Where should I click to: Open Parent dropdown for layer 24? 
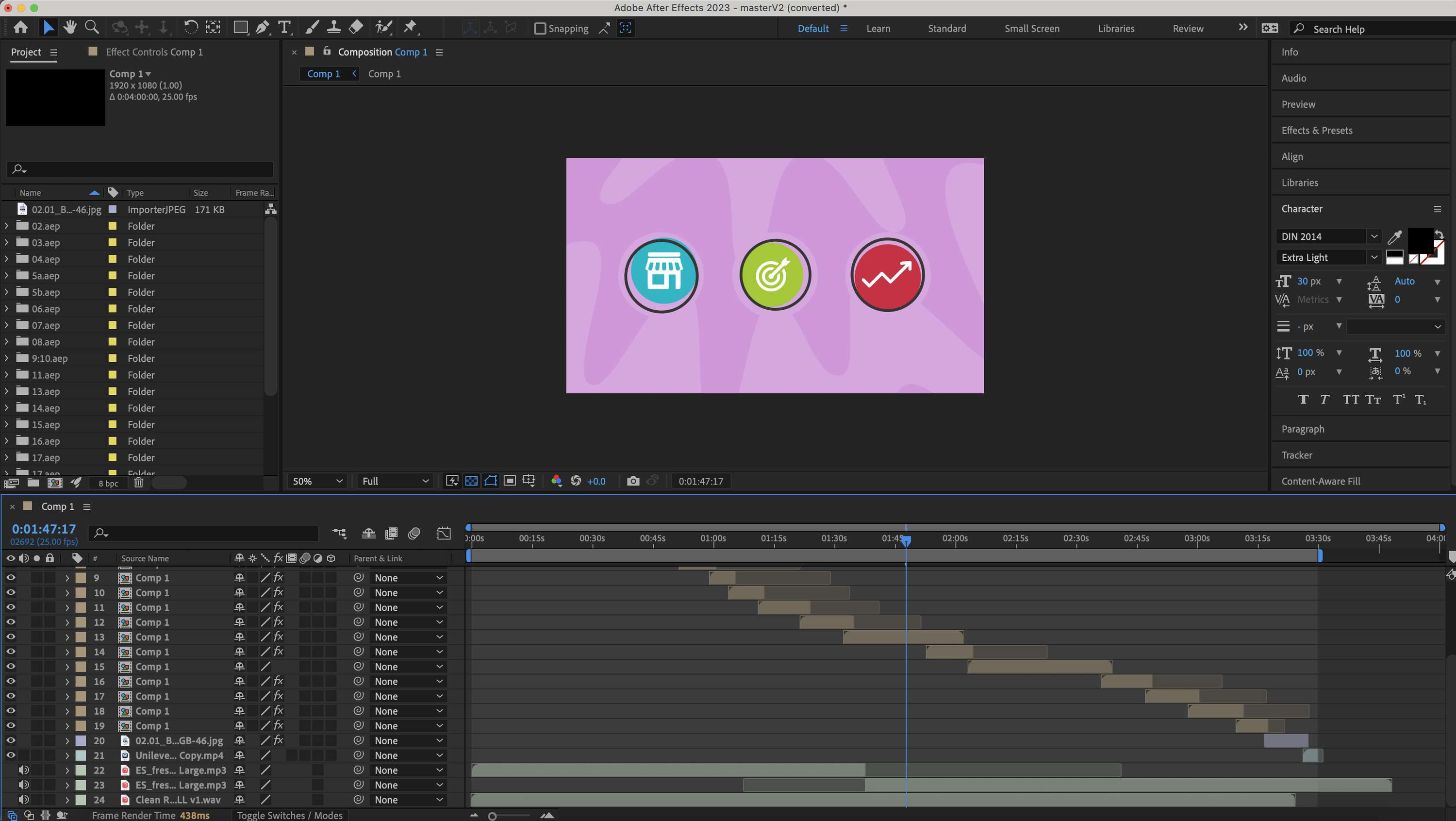(x=408, y=800)
